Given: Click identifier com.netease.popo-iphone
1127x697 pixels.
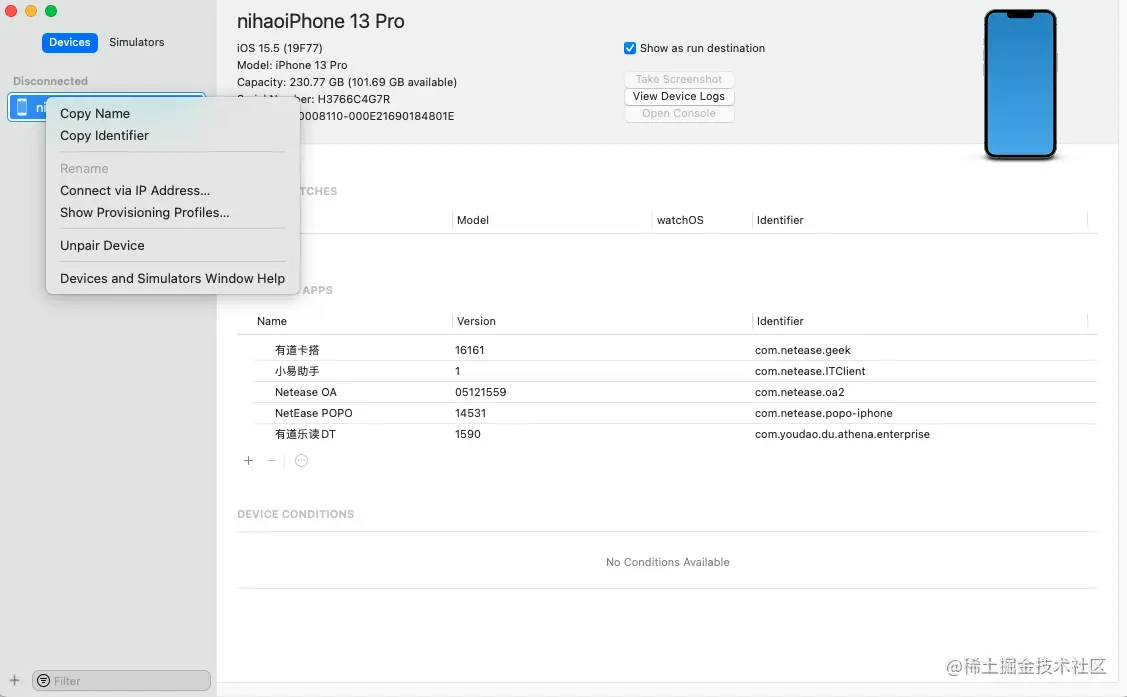Looking at the screenshot, I should (824, 413).
